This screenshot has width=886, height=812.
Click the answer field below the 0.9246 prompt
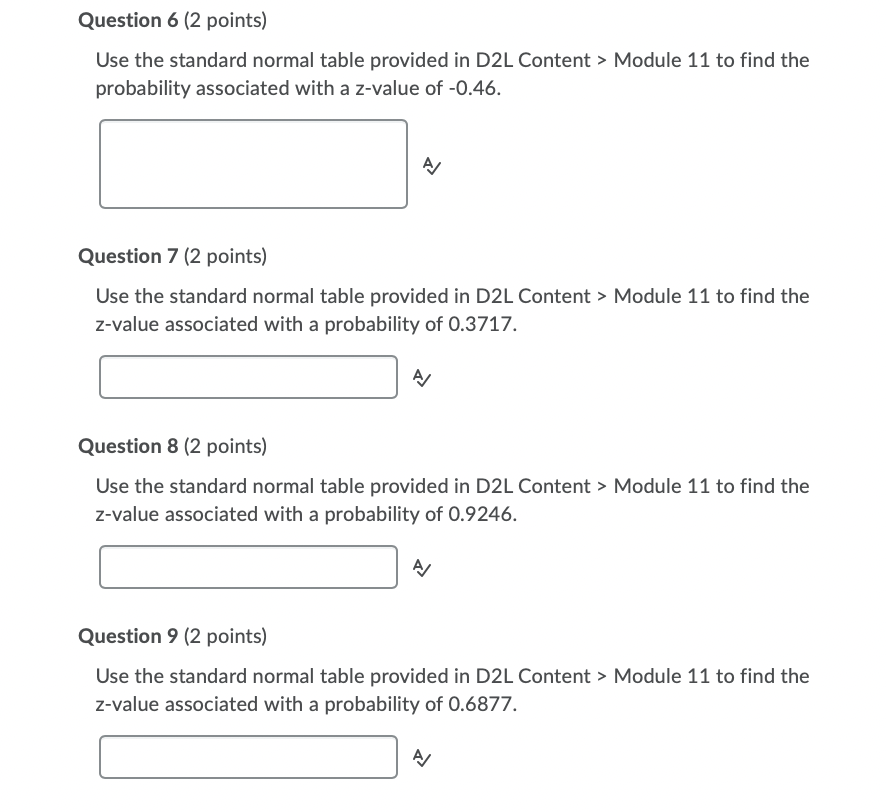click(x=247, y=567)
